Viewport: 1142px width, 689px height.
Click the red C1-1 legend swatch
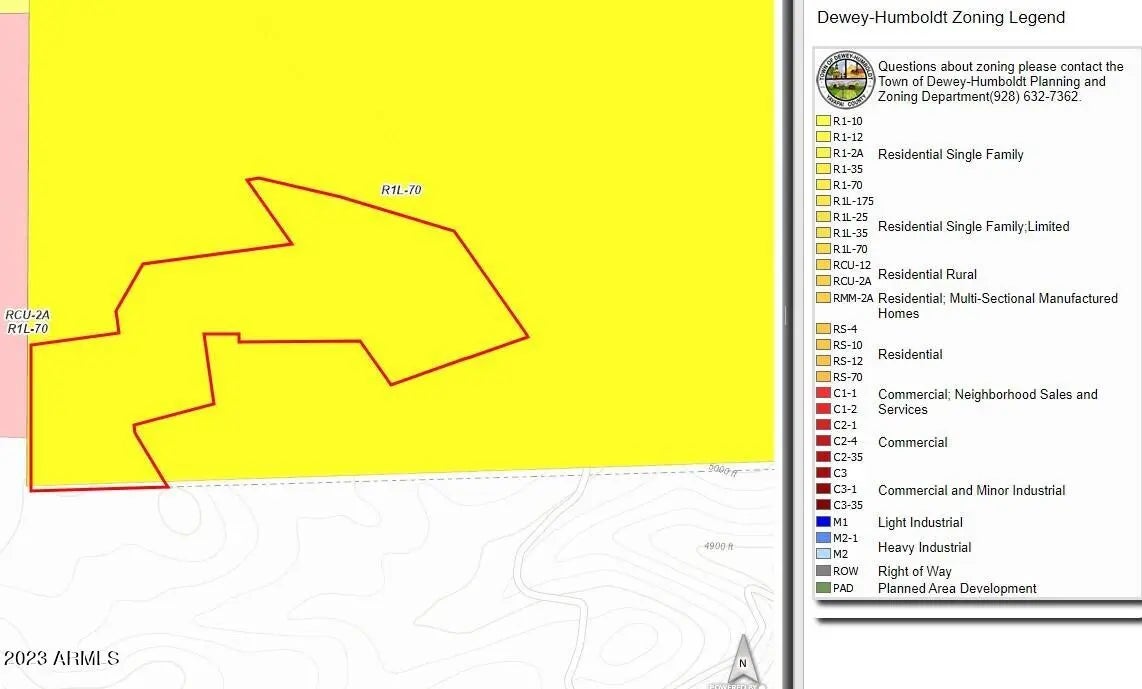click(823, 393)
